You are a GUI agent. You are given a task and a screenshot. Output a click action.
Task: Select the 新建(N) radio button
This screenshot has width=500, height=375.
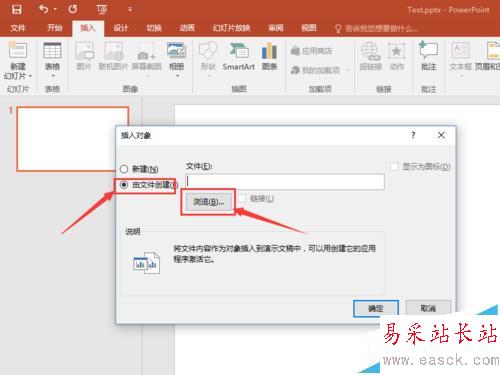click(x=124, y=169)
